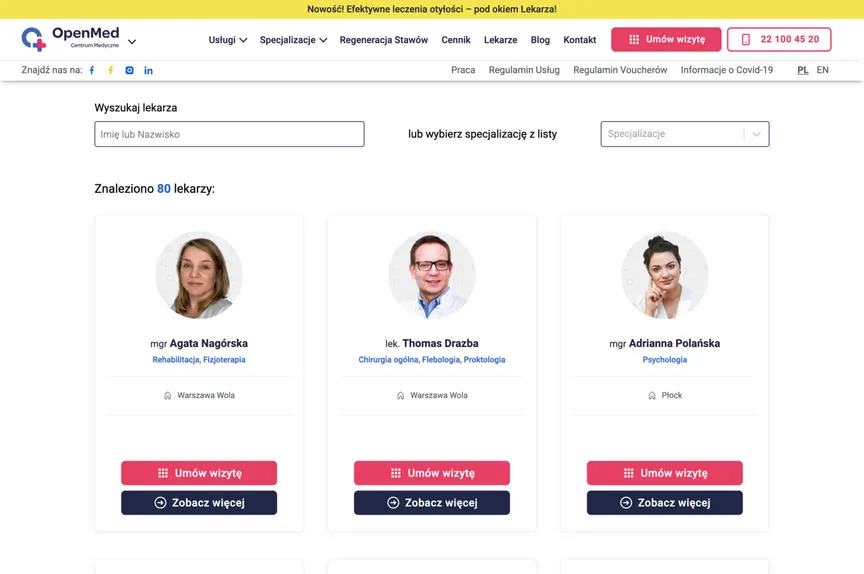Click Adrianna Polańska's profile photo

(665, 275)
